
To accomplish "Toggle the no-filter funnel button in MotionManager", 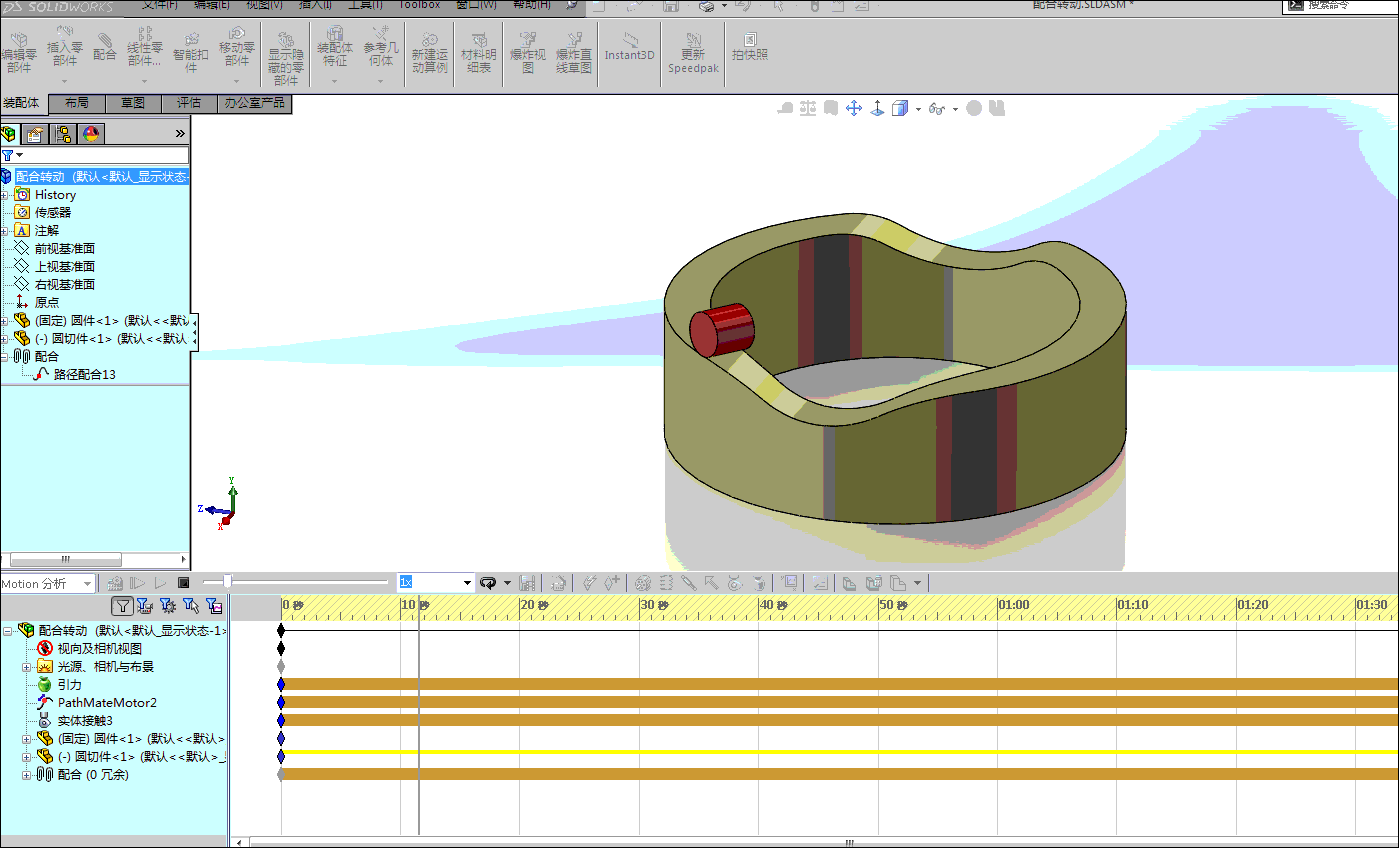I will point(122,605).
